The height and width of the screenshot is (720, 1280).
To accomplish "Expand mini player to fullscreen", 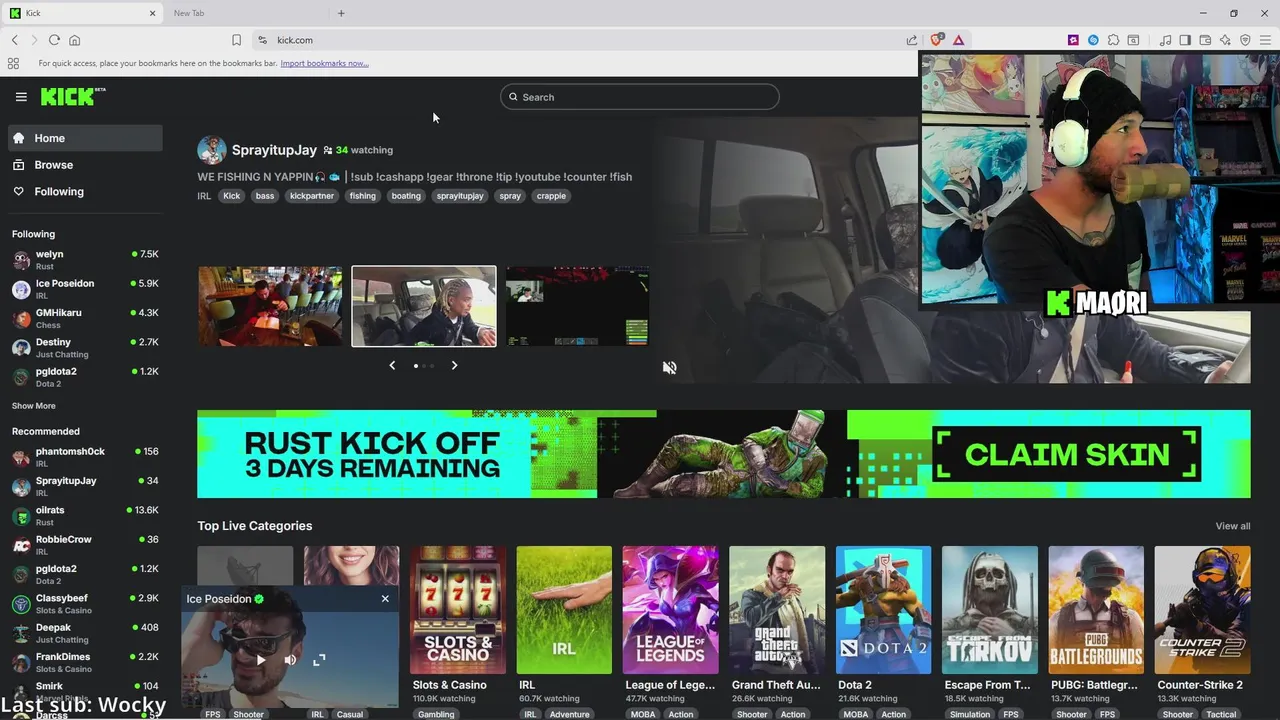I will click(x=319, y=660).
